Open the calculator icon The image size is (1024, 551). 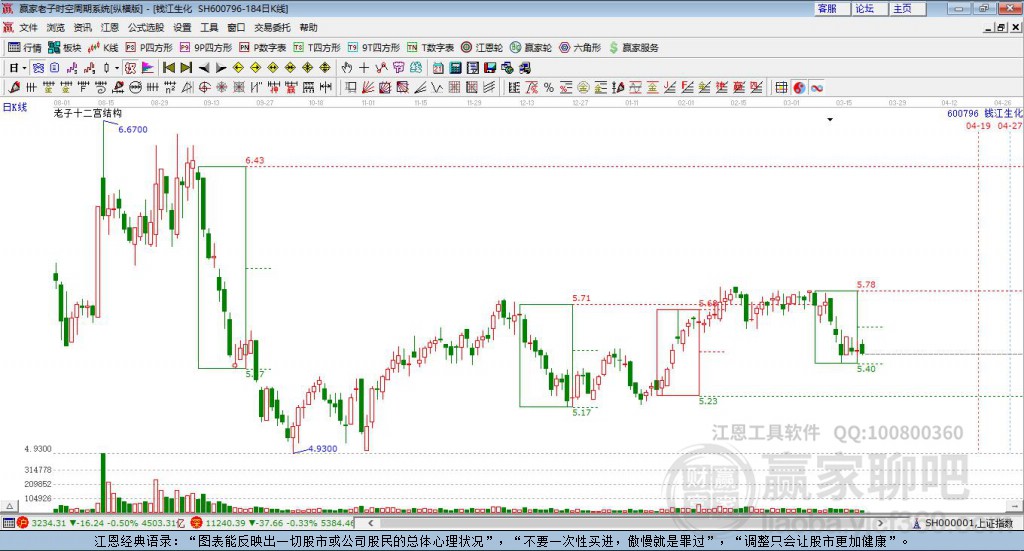[455, 68]
